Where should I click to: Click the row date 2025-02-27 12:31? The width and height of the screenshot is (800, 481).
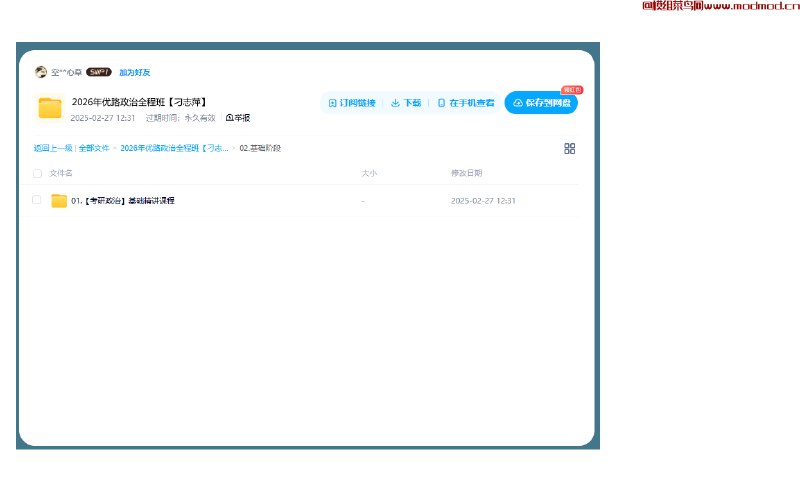(x=483, y=201)
